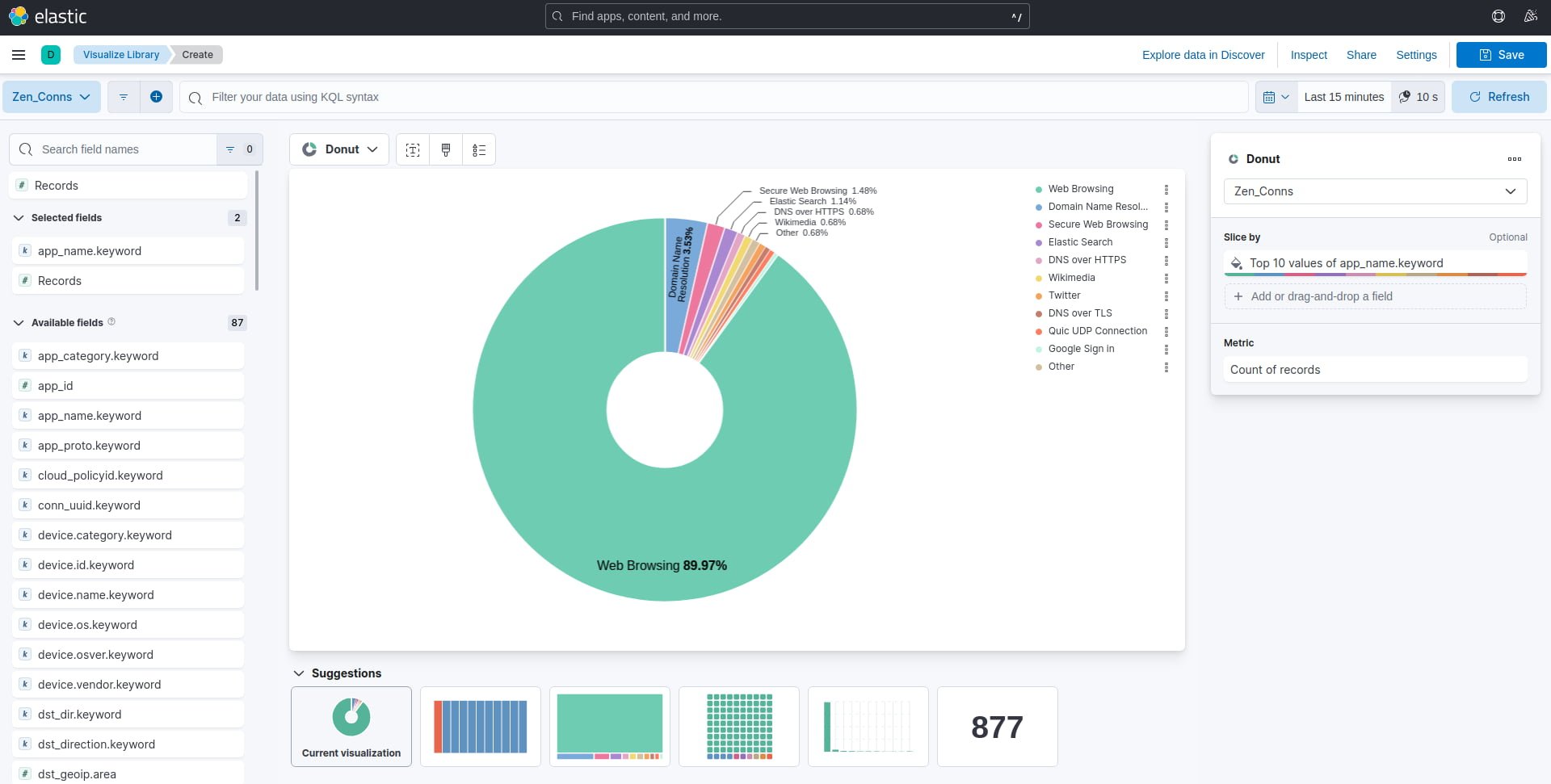Open the Donut layer three-dots menu

1514,159
